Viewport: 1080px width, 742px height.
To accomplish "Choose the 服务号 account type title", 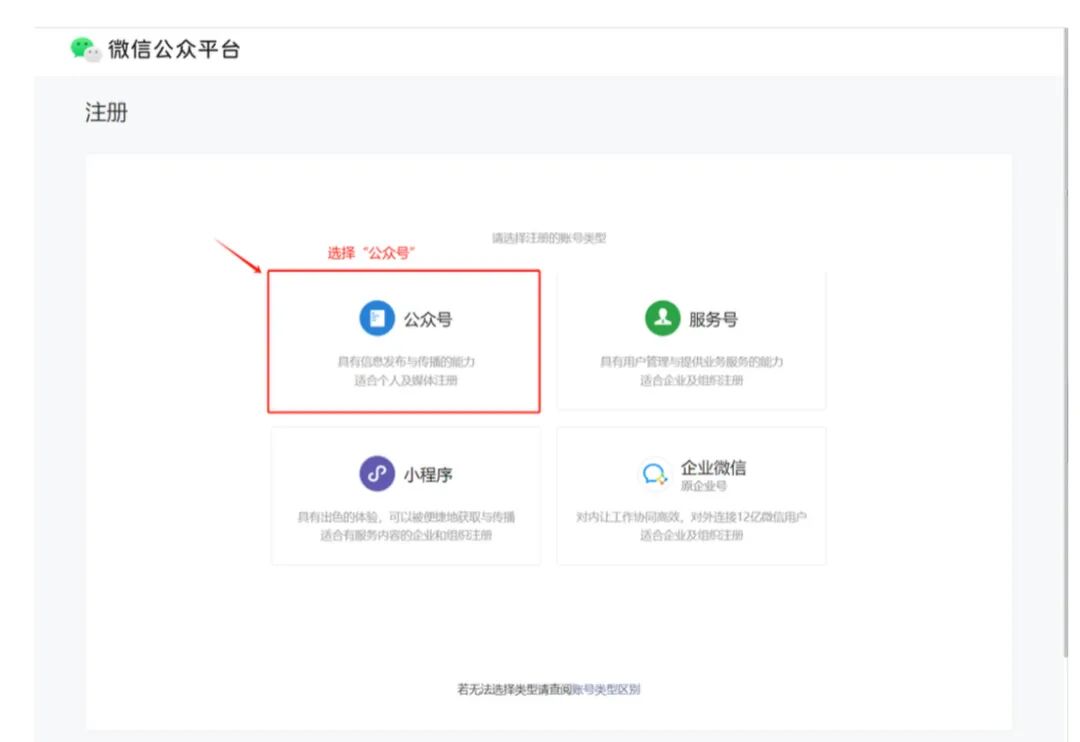I will coord(714,320).
